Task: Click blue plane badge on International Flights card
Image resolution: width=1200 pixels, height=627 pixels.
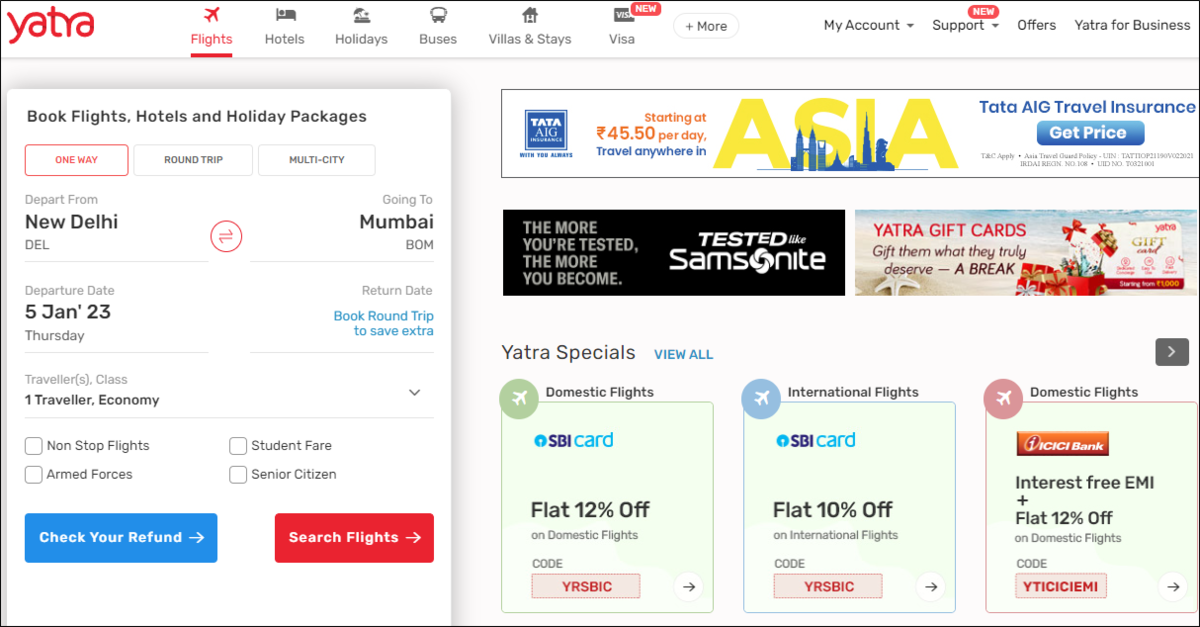Action: (760, 398)
